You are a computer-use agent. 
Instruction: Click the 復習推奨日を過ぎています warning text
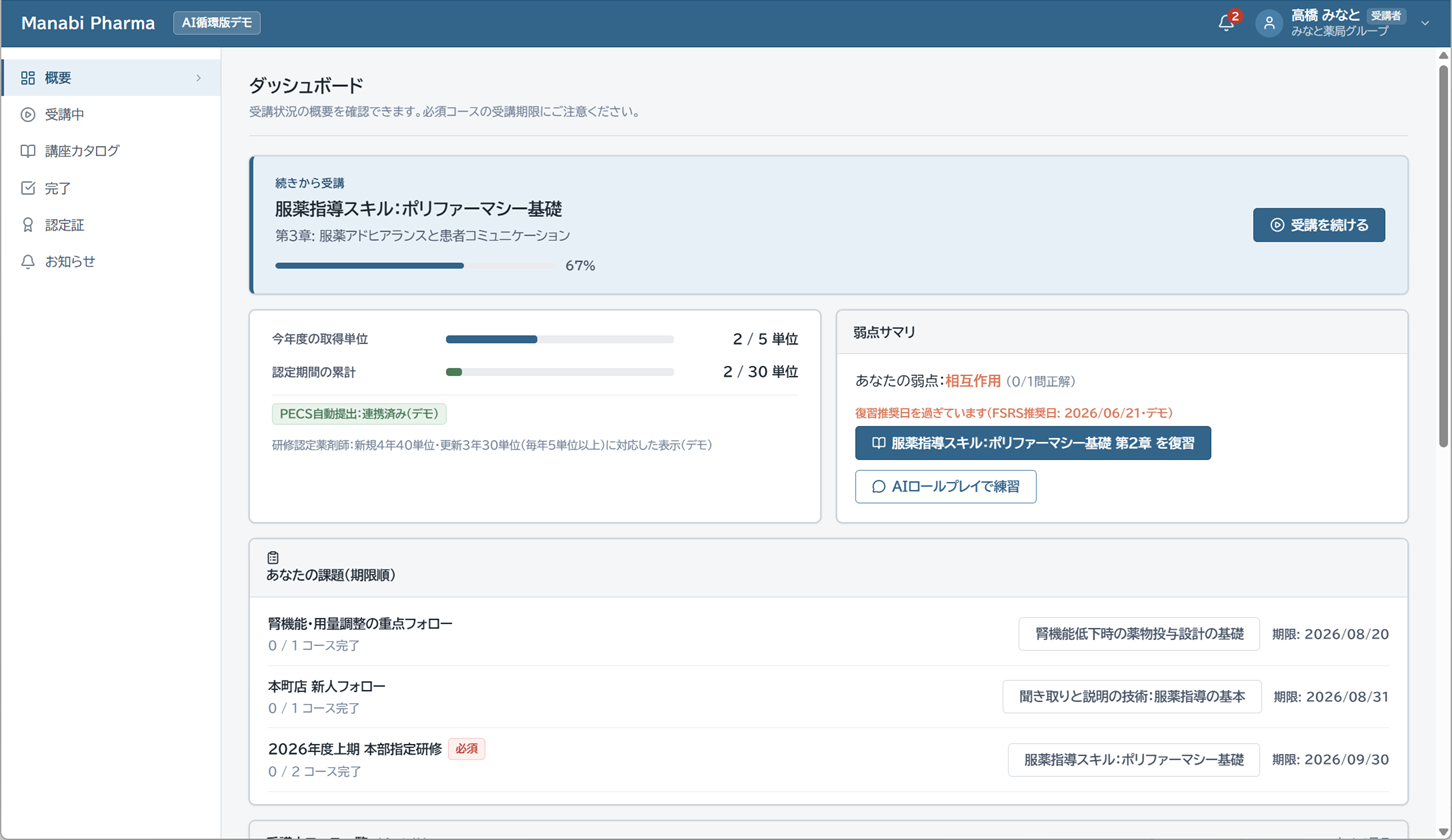pyautogui.click(x=1014, y=413)
